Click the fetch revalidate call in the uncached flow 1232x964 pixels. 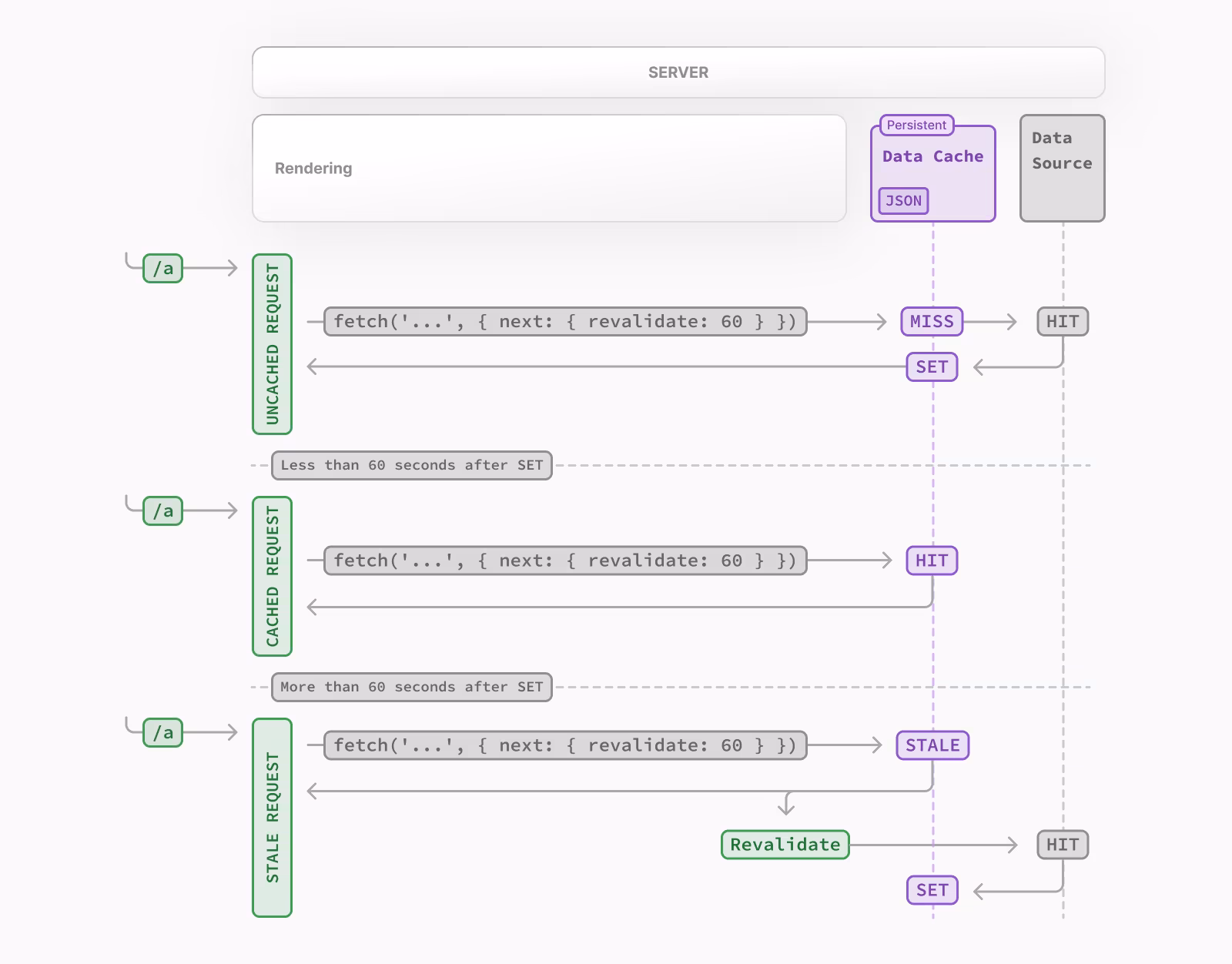[x=566, y=321]
